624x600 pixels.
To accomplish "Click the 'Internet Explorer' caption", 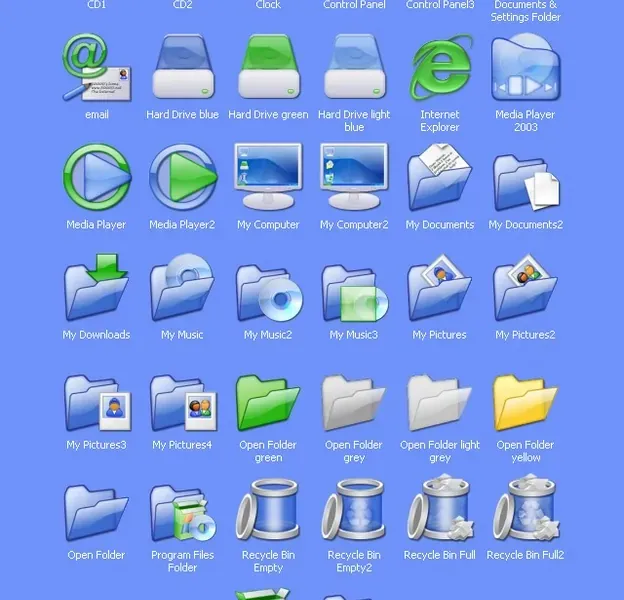I will (x=440, y=121).
